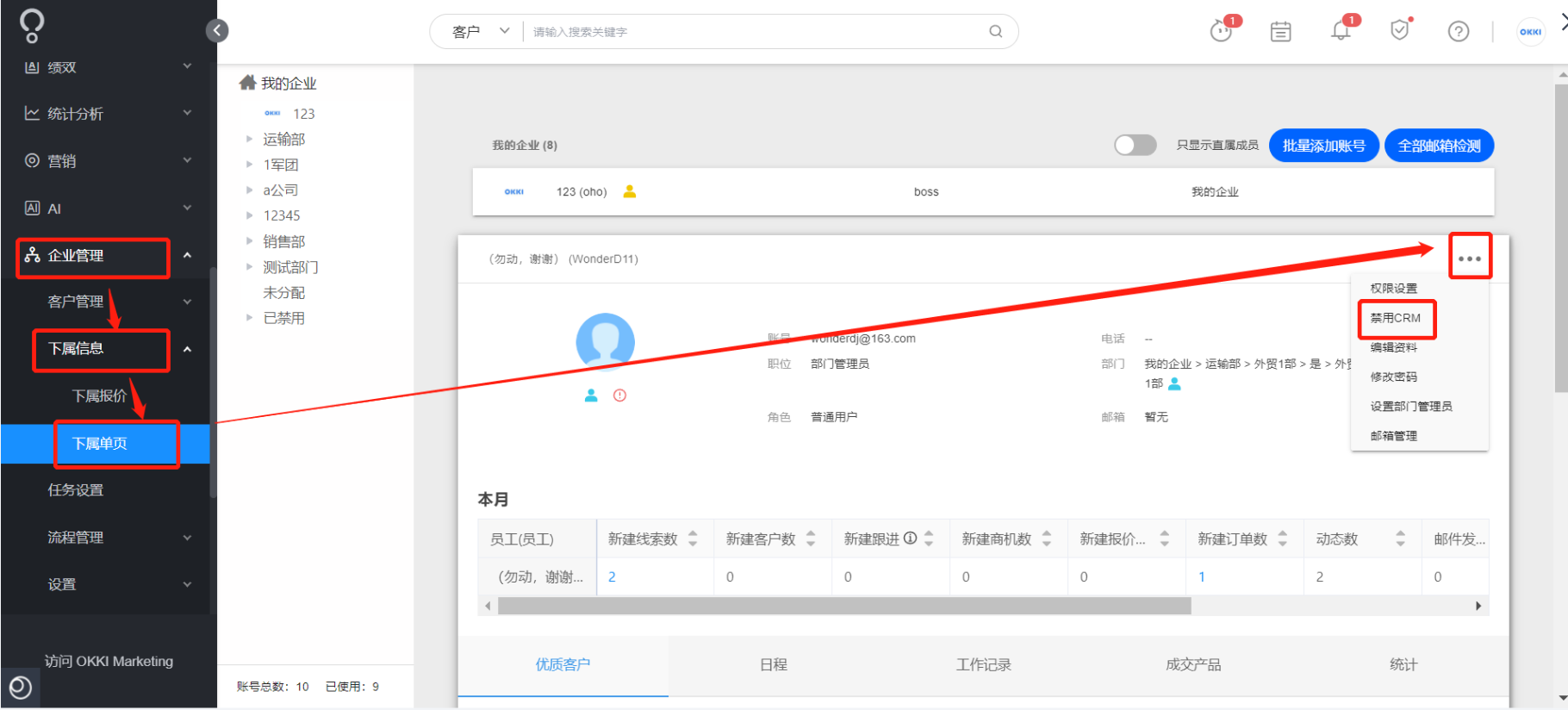Click the 批量添加账号 button
Image resolution: width=1568 pixels, height=710 pixels.
pyautogui.click(x=1324, y=146)
